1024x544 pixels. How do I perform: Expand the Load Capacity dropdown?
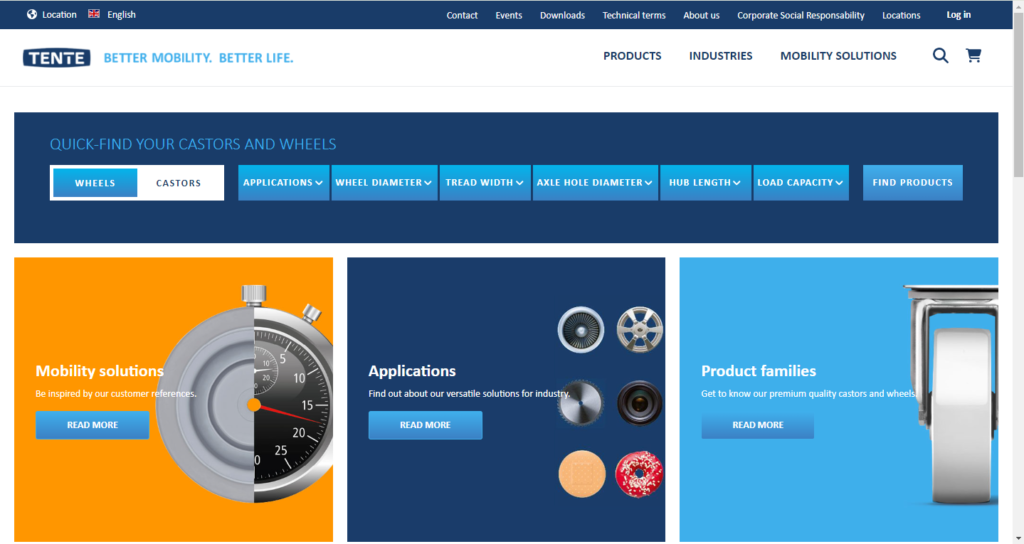[x=800, y=183]
